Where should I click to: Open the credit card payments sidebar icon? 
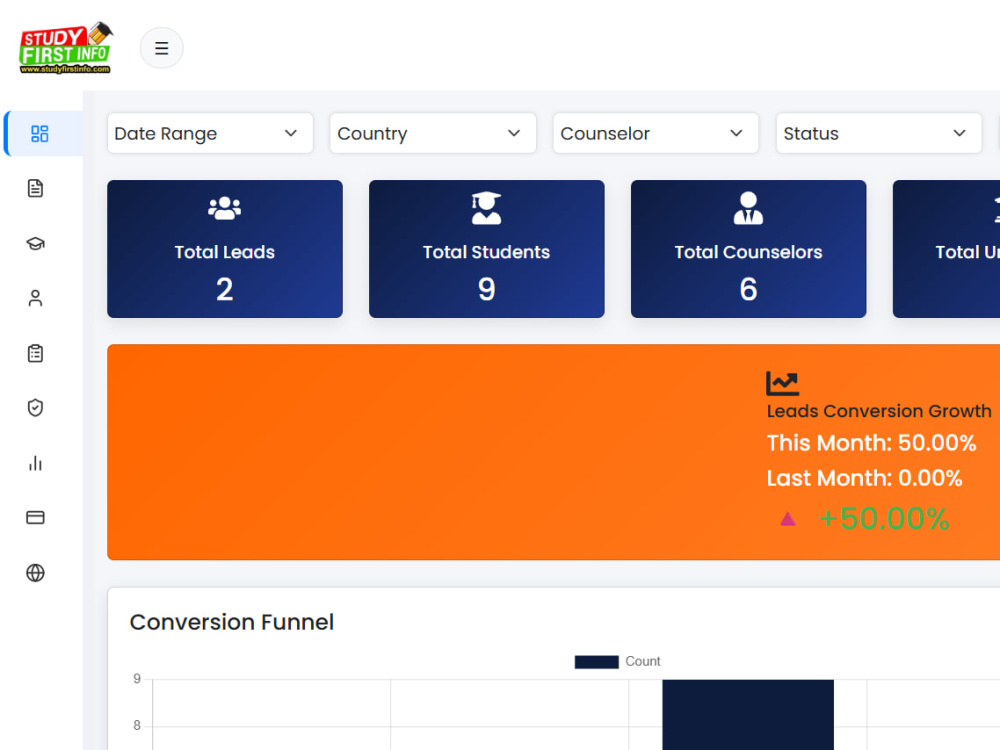tap(36, 517)
